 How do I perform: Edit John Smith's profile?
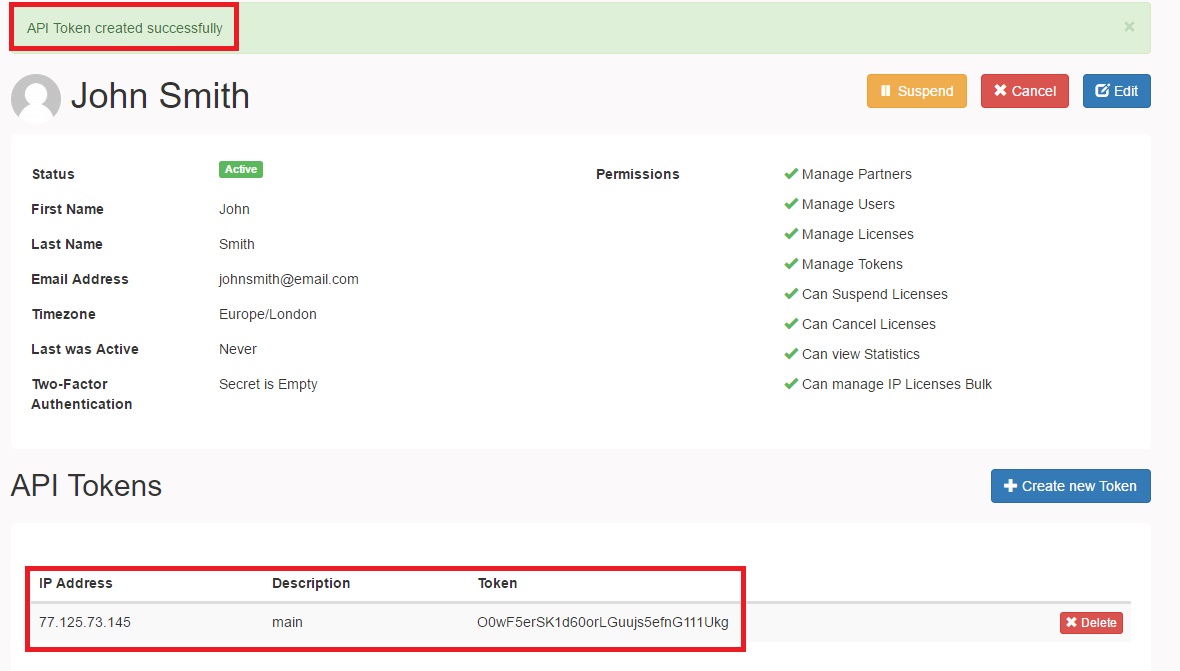click(1117, 91)
